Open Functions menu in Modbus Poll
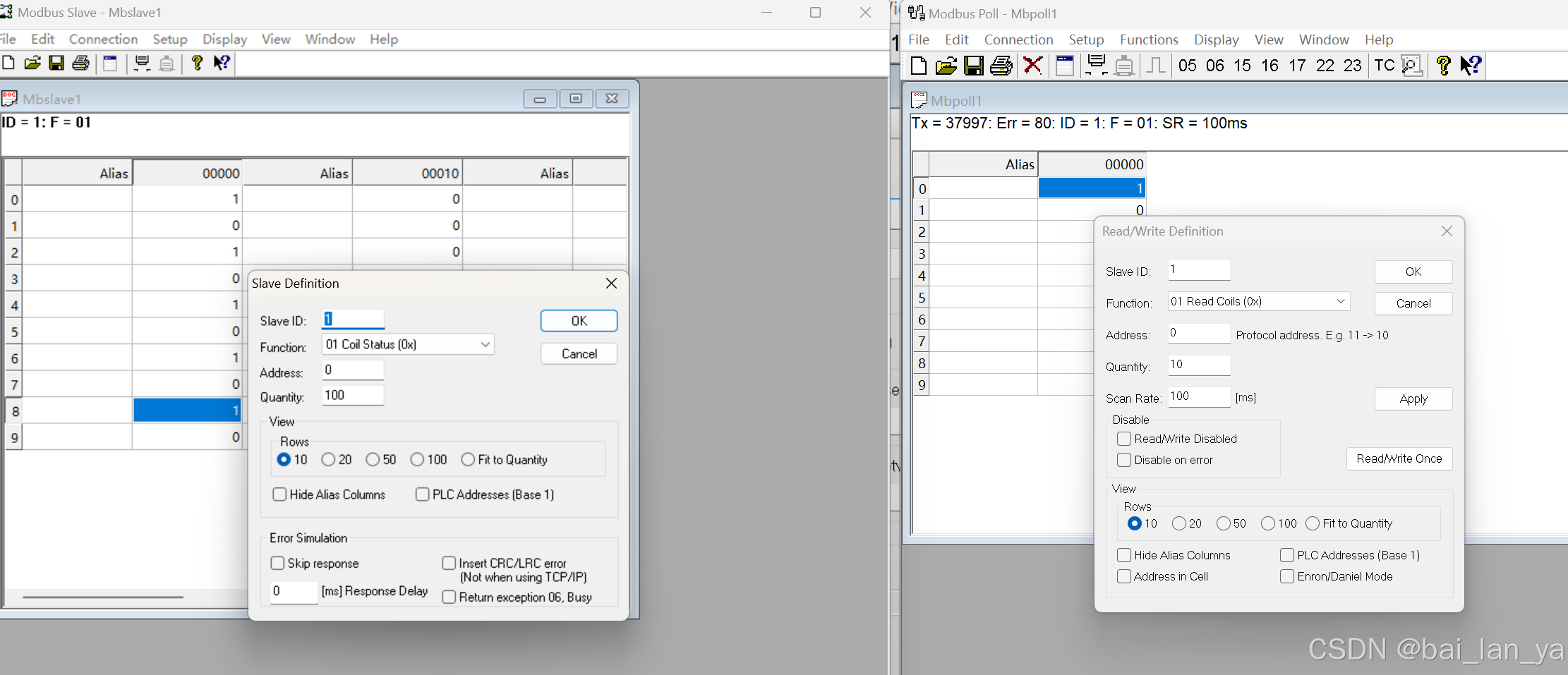Image resolution: width=1568 pixels, height=675 pixels. (1149, 39)
